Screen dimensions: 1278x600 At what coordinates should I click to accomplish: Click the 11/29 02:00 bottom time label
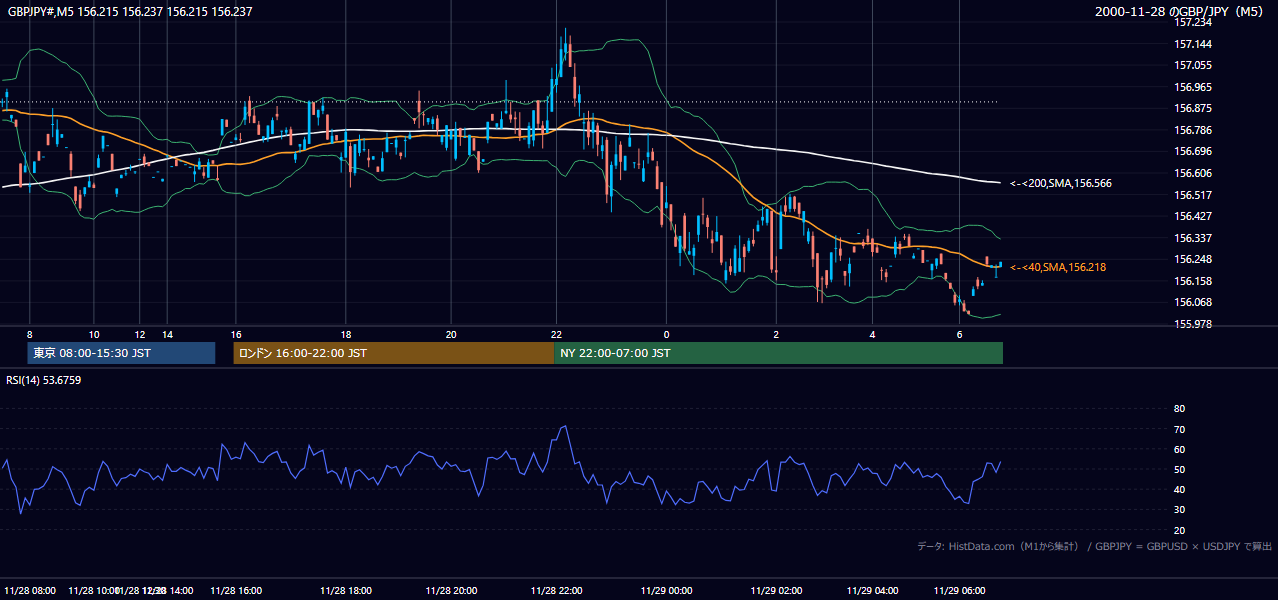click(x=776, y=590)
